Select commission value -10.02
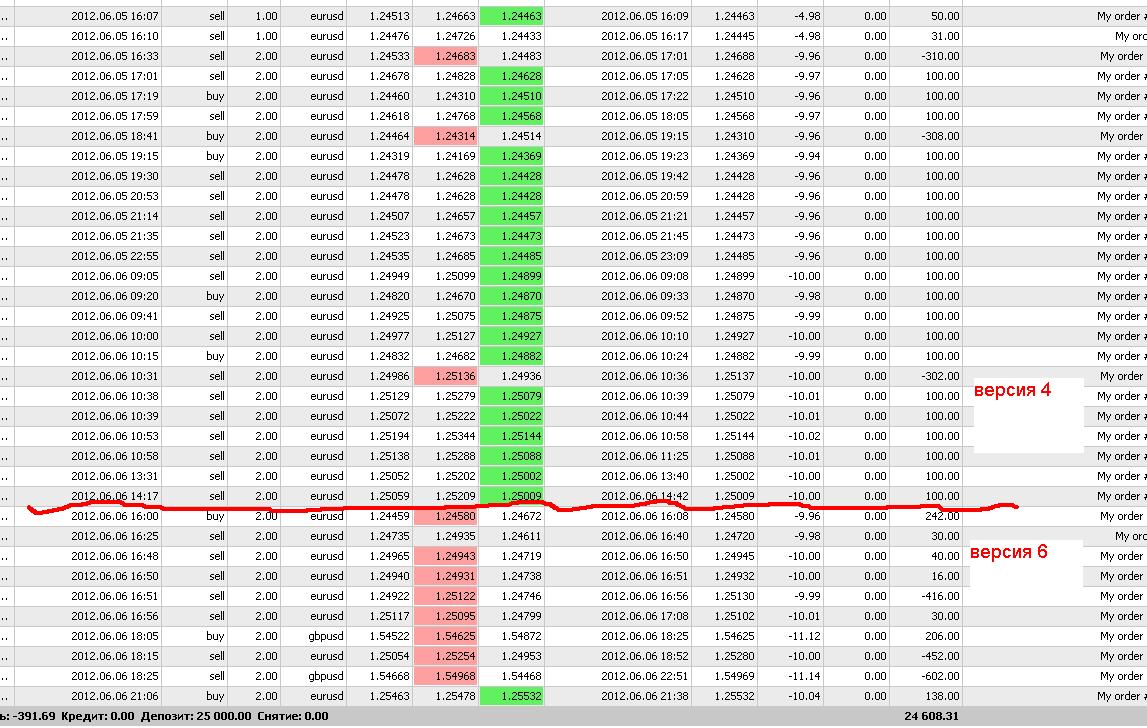This screenshot has height=728, width=1147. point(805,436)
